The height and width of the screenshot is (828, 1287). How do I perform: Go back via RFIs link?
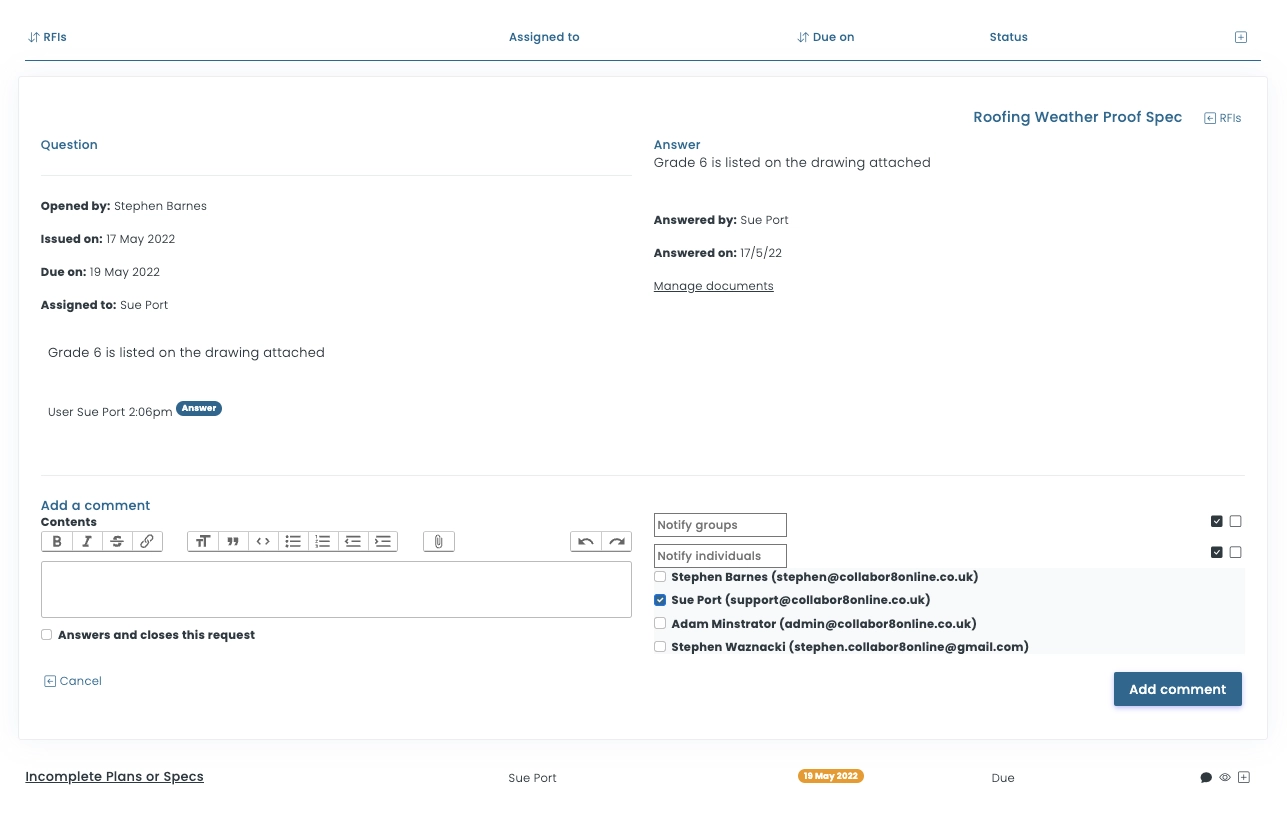pos(1222,118)
